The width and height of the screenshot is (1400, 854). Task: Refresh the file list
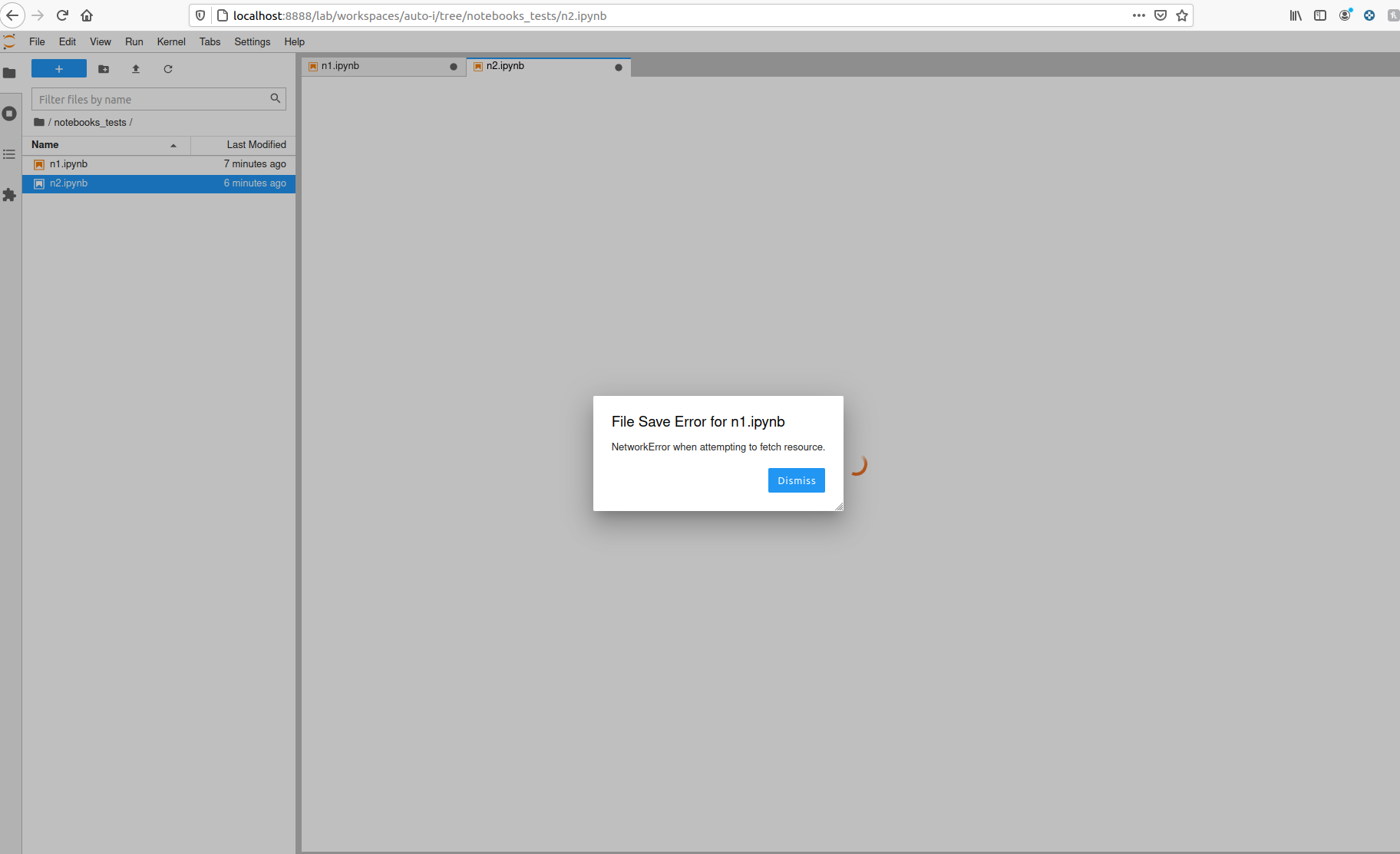[x=168, y=69]
